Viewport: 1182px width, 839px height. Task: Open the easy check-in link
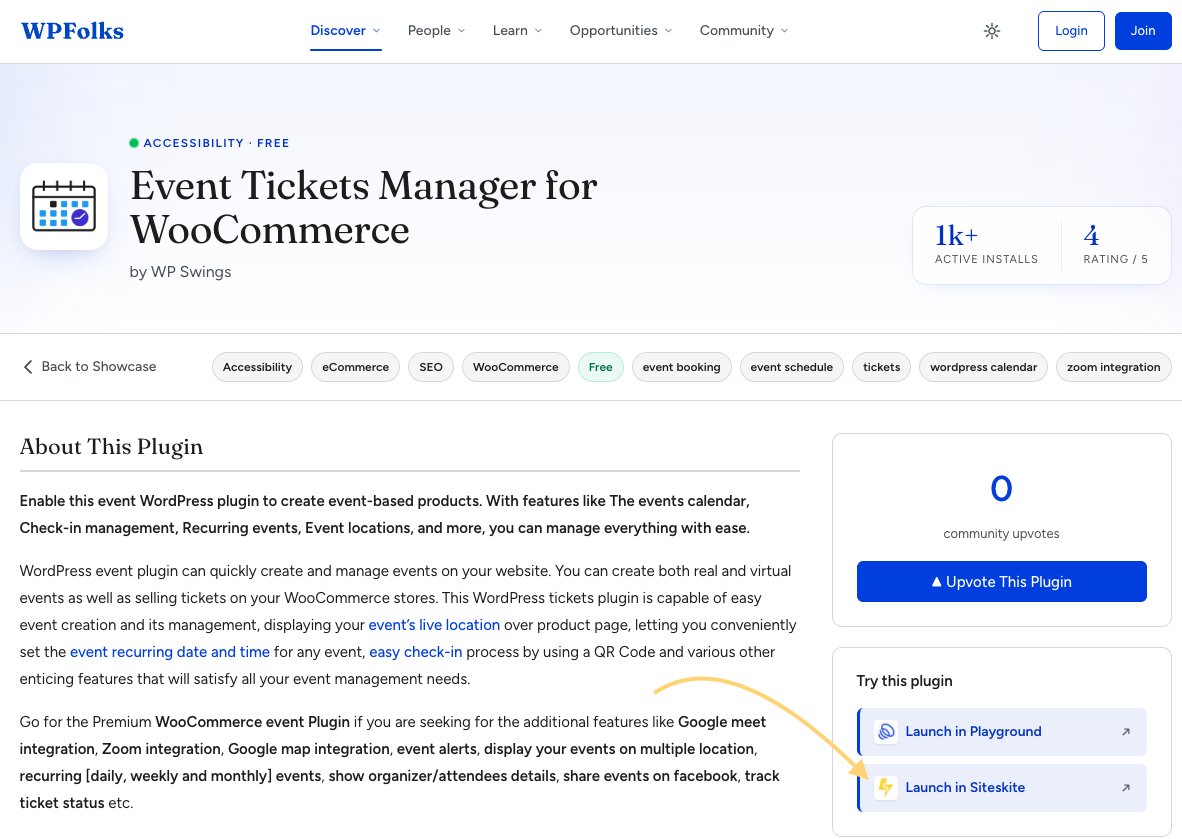point(415,652)
